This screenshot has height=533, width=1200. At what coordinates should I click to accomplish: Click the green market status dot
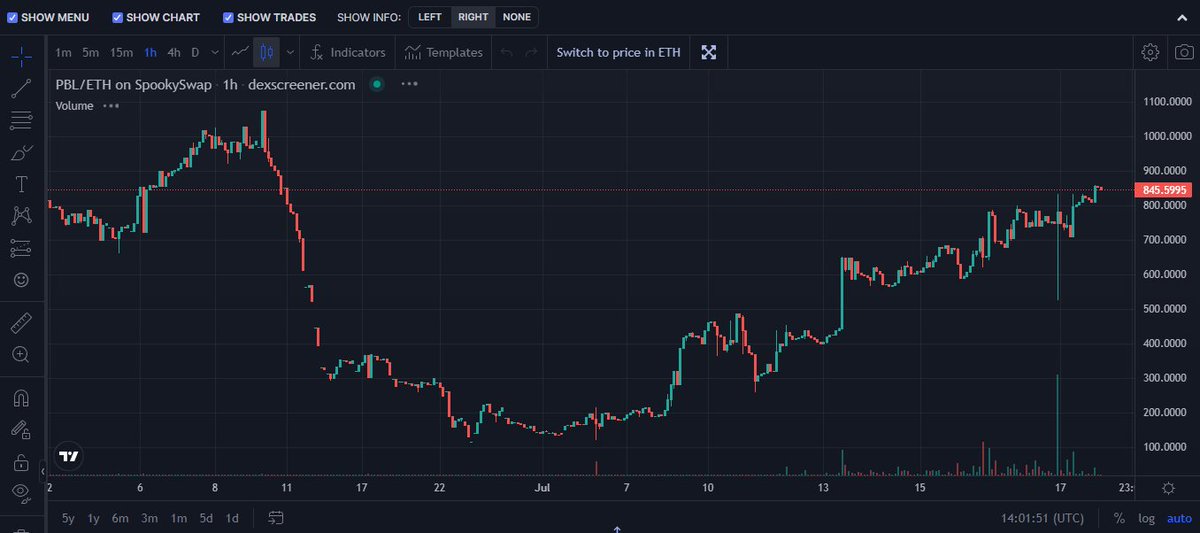click(377, 84)
